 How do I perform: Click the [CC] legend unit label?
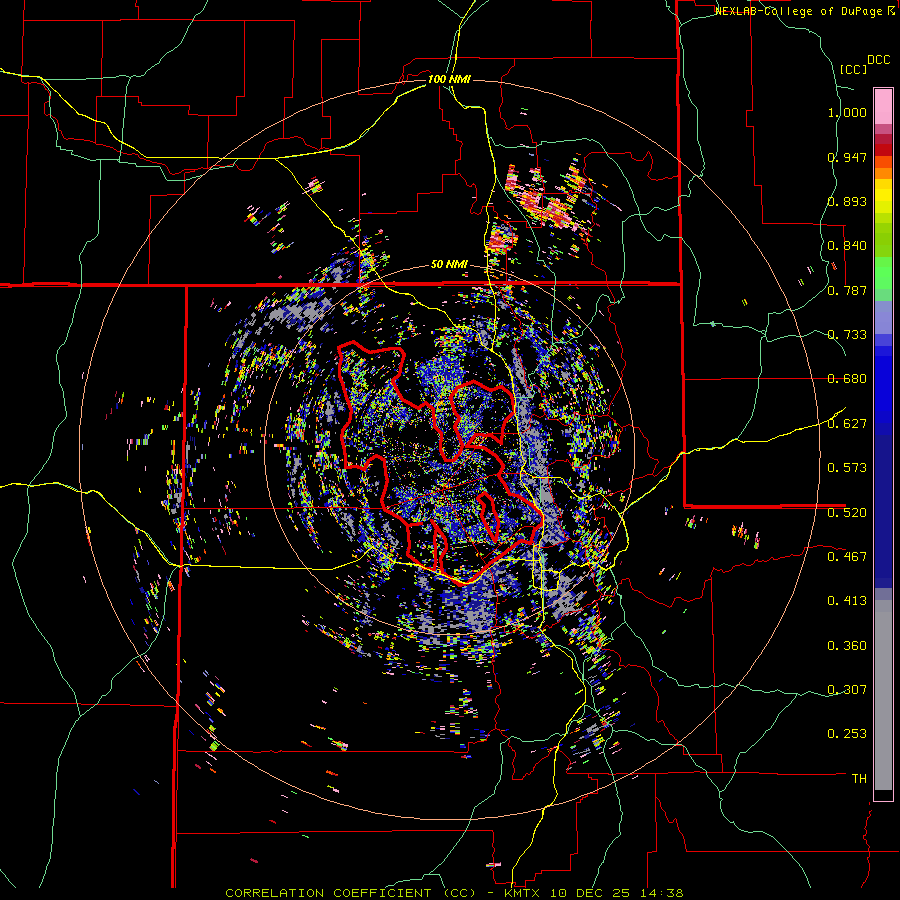coord(853,69)
